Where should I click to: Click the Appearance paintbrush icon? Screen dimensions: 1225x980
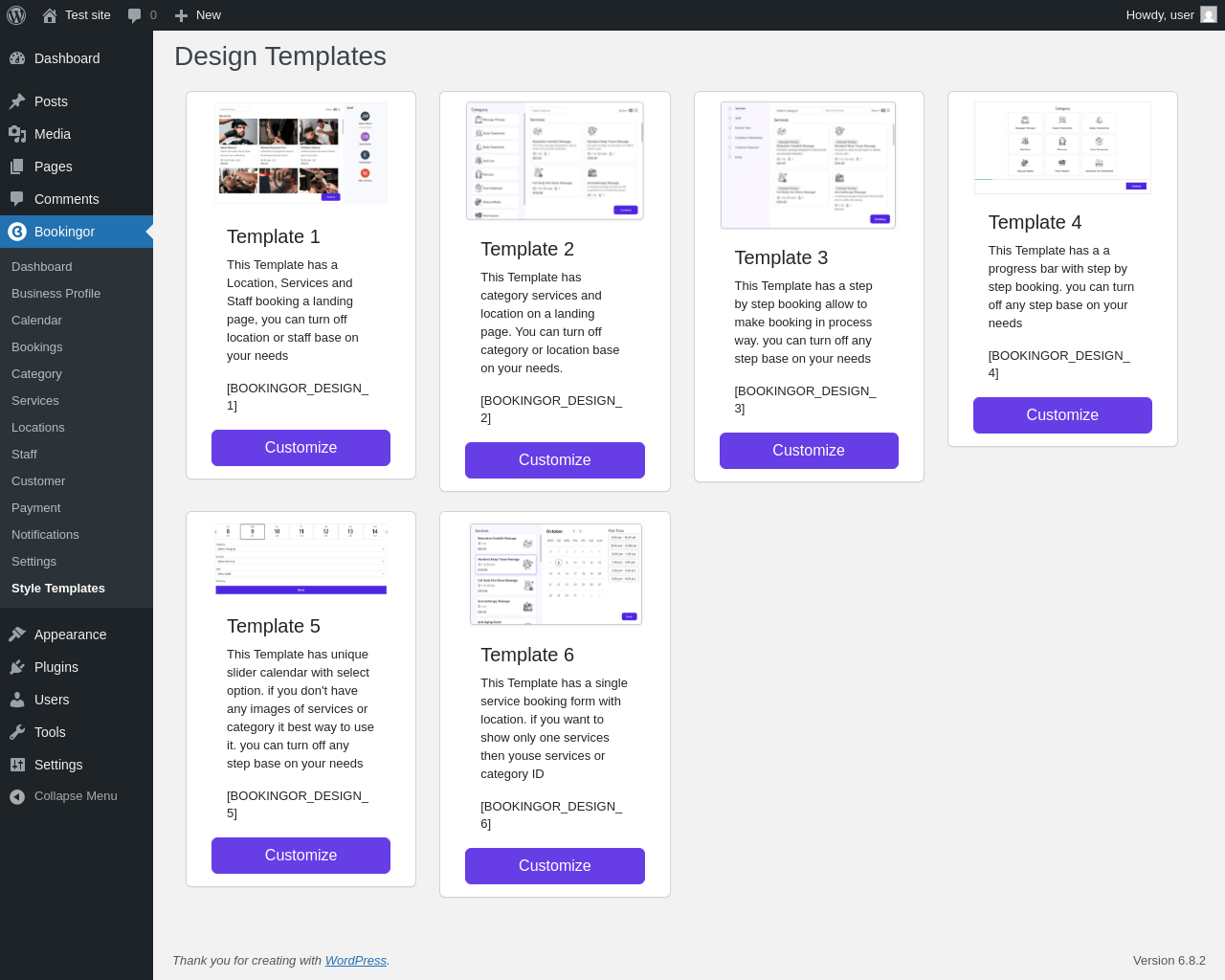[x=17, y=635]
